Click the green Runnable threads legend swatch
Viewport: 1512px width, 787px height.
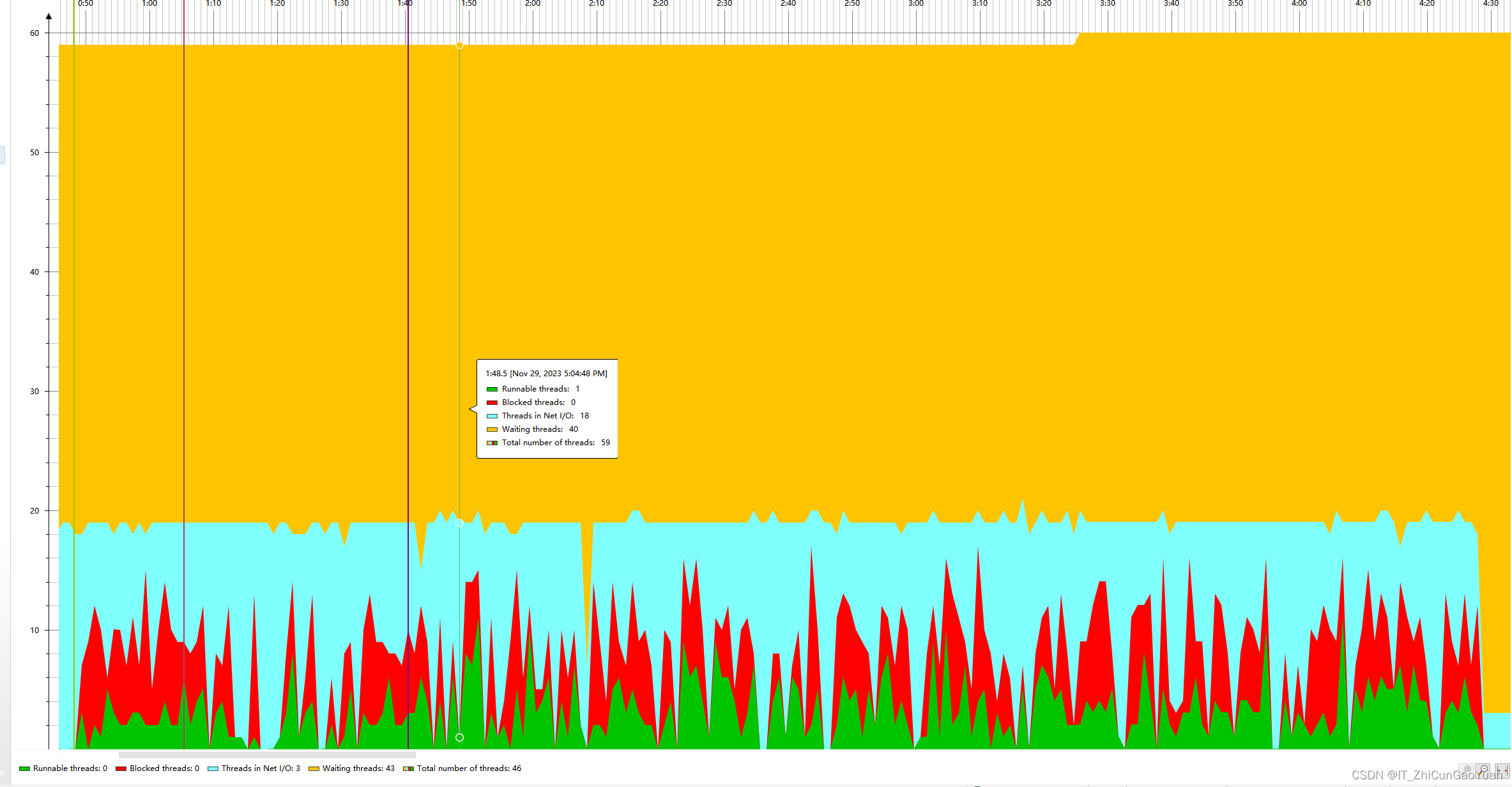pos(24,768)
